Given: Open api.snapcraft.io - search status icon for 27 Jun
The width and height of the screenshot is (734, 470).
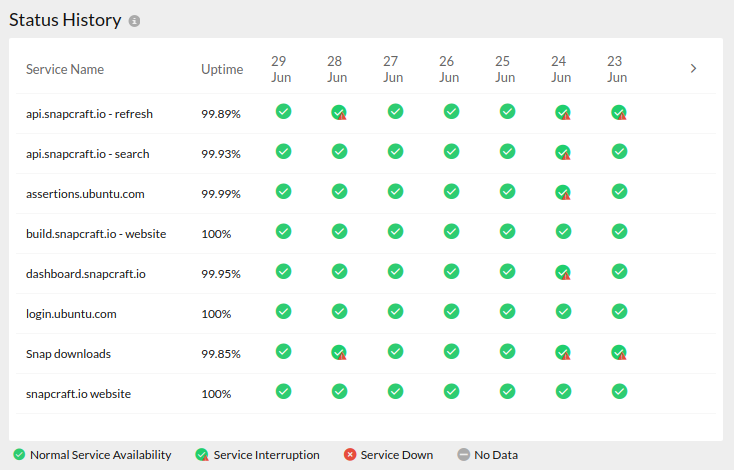Looking at the screenshot, I should (396, 151).
